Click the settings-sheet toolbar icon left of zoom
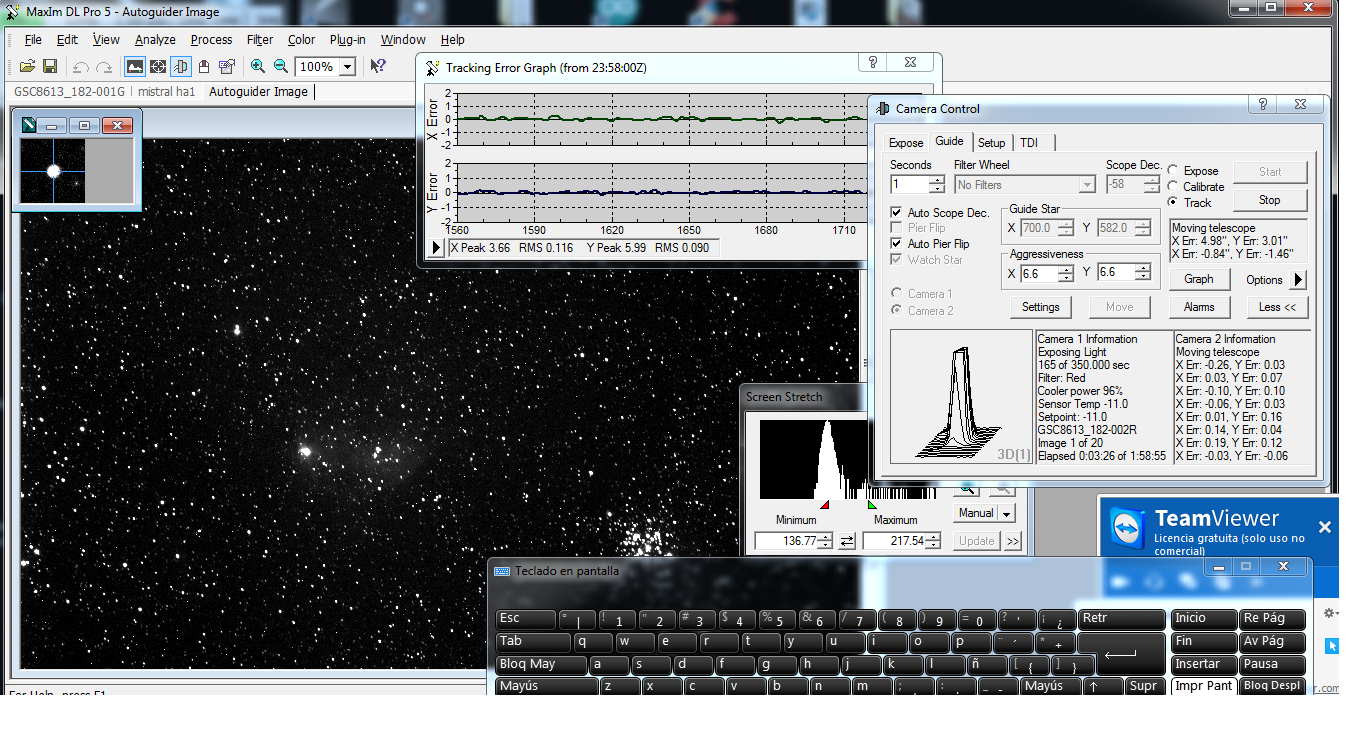This screenshot has height=752, width=1348. click(227, 67)
